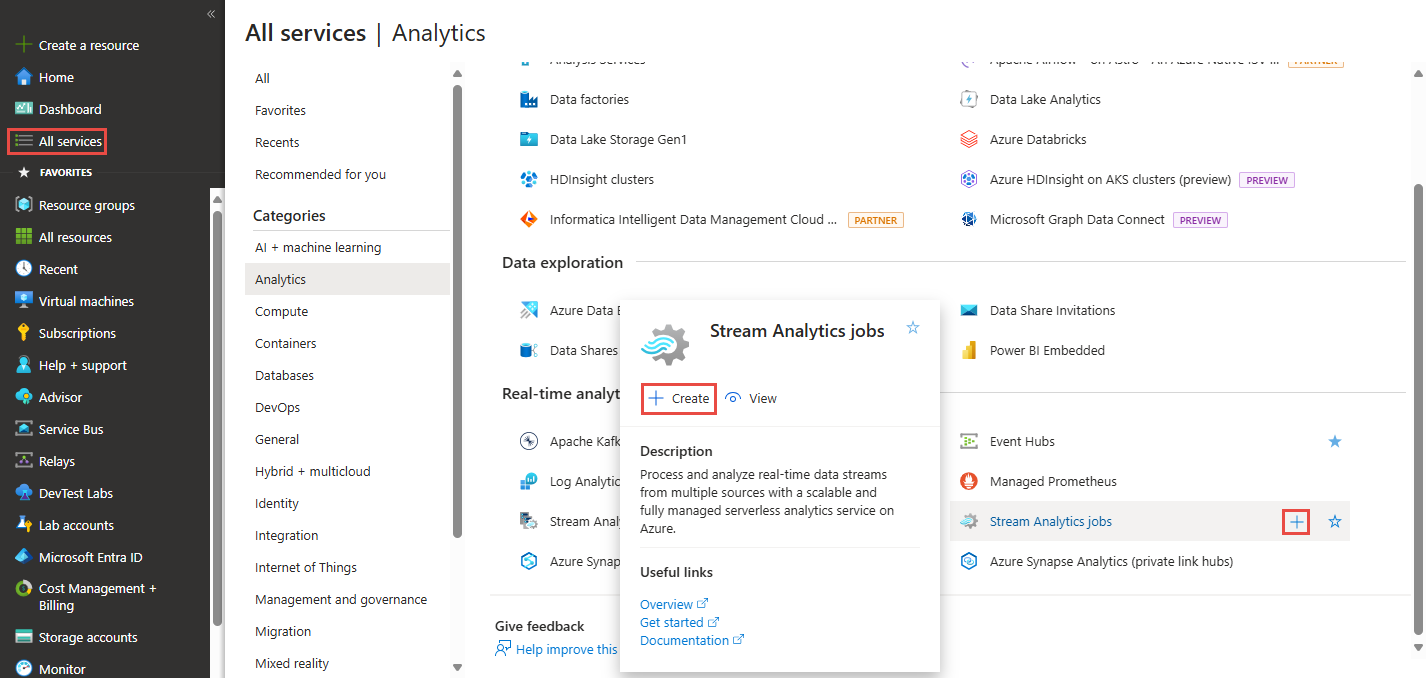Open Informatica Intelligent Data Management Cloud
This screenshot has height=678, width=1426.
693,219
